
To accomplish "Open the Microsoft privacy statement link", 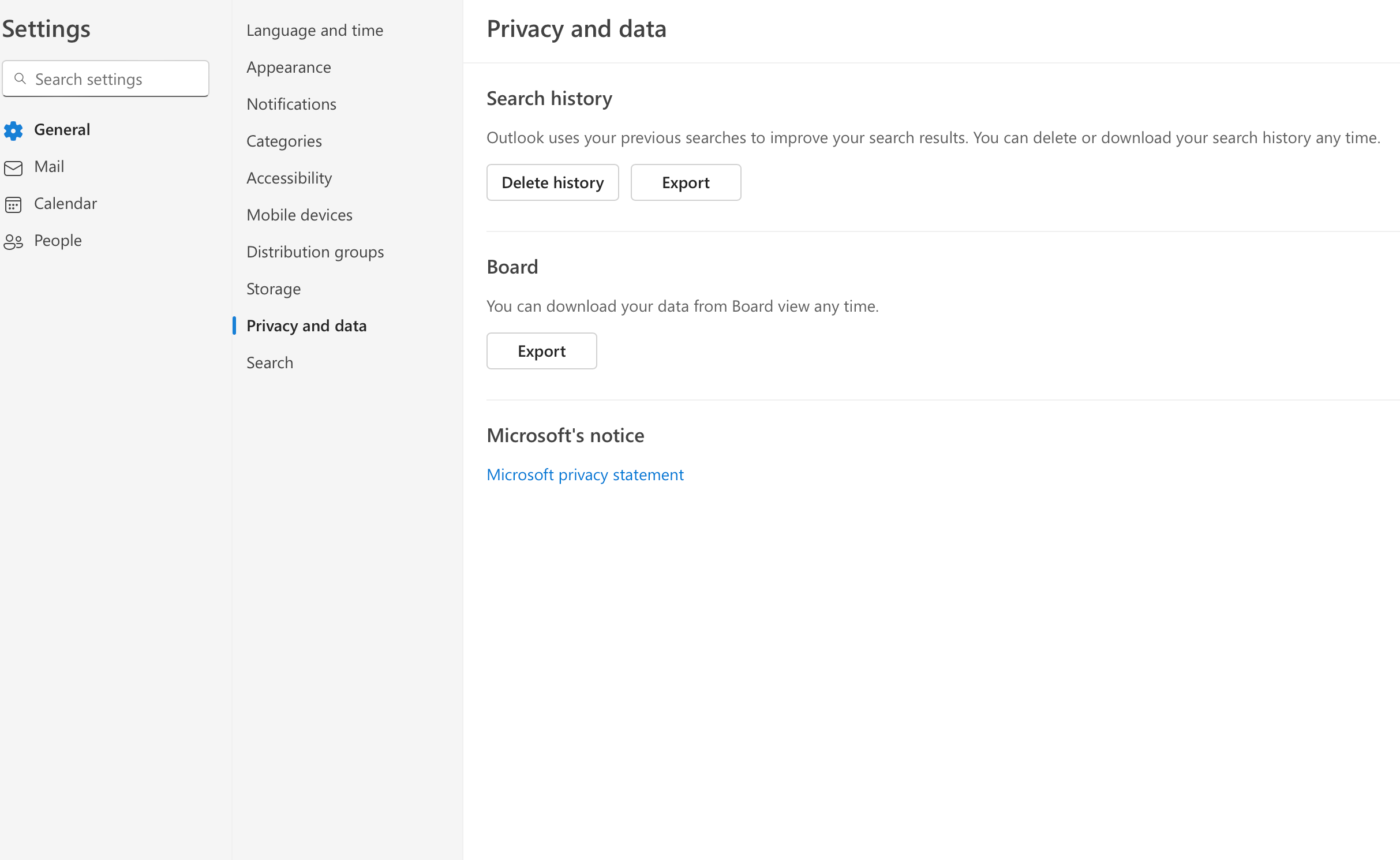I will click(585, 474).
